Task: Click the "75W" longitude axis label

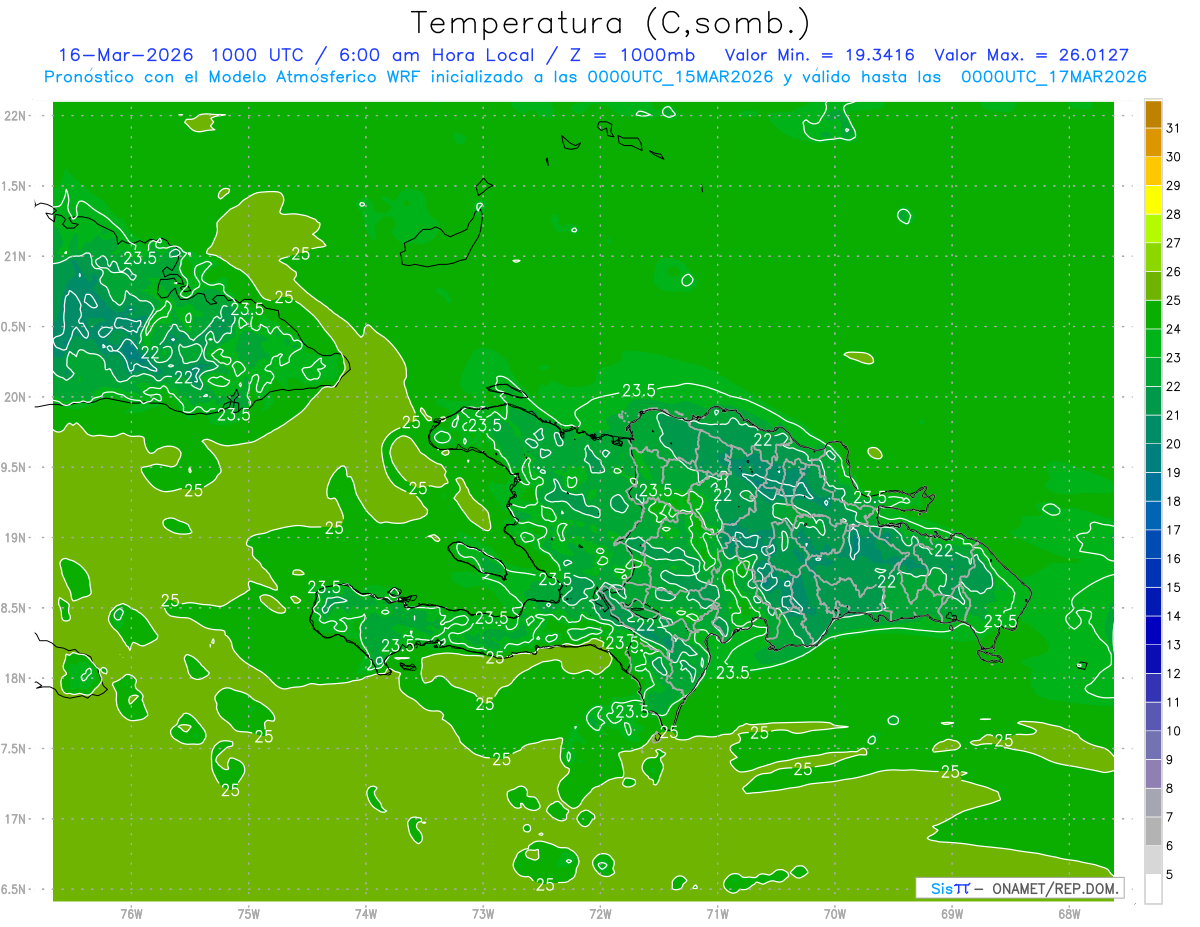Action: 249,913
